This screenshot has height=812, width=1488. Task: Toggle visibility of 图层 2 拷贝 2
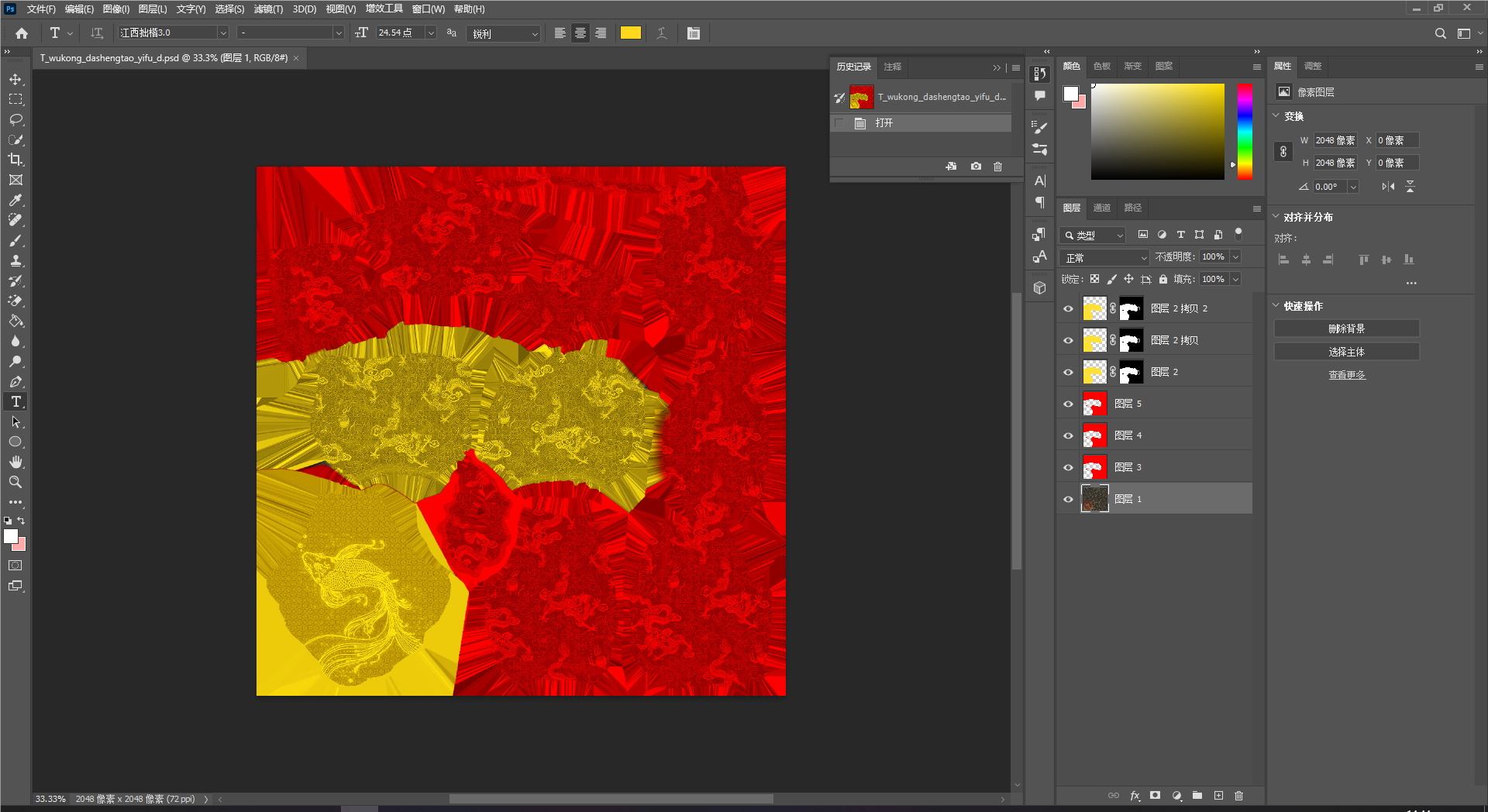(1068, 308)
